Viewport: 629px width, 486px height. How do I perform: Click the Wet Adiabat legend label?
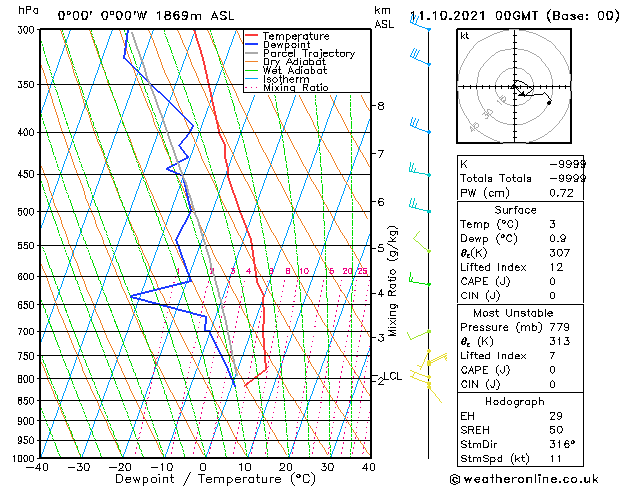(x=295, y=70)
